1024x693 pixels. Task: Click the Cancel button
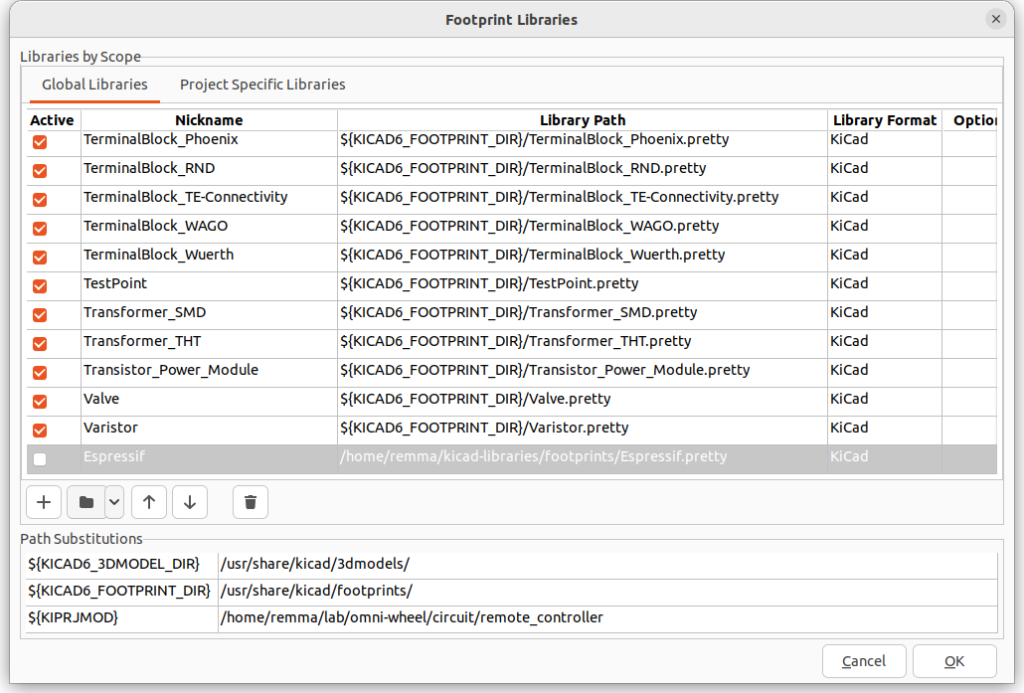coord(863,661)
